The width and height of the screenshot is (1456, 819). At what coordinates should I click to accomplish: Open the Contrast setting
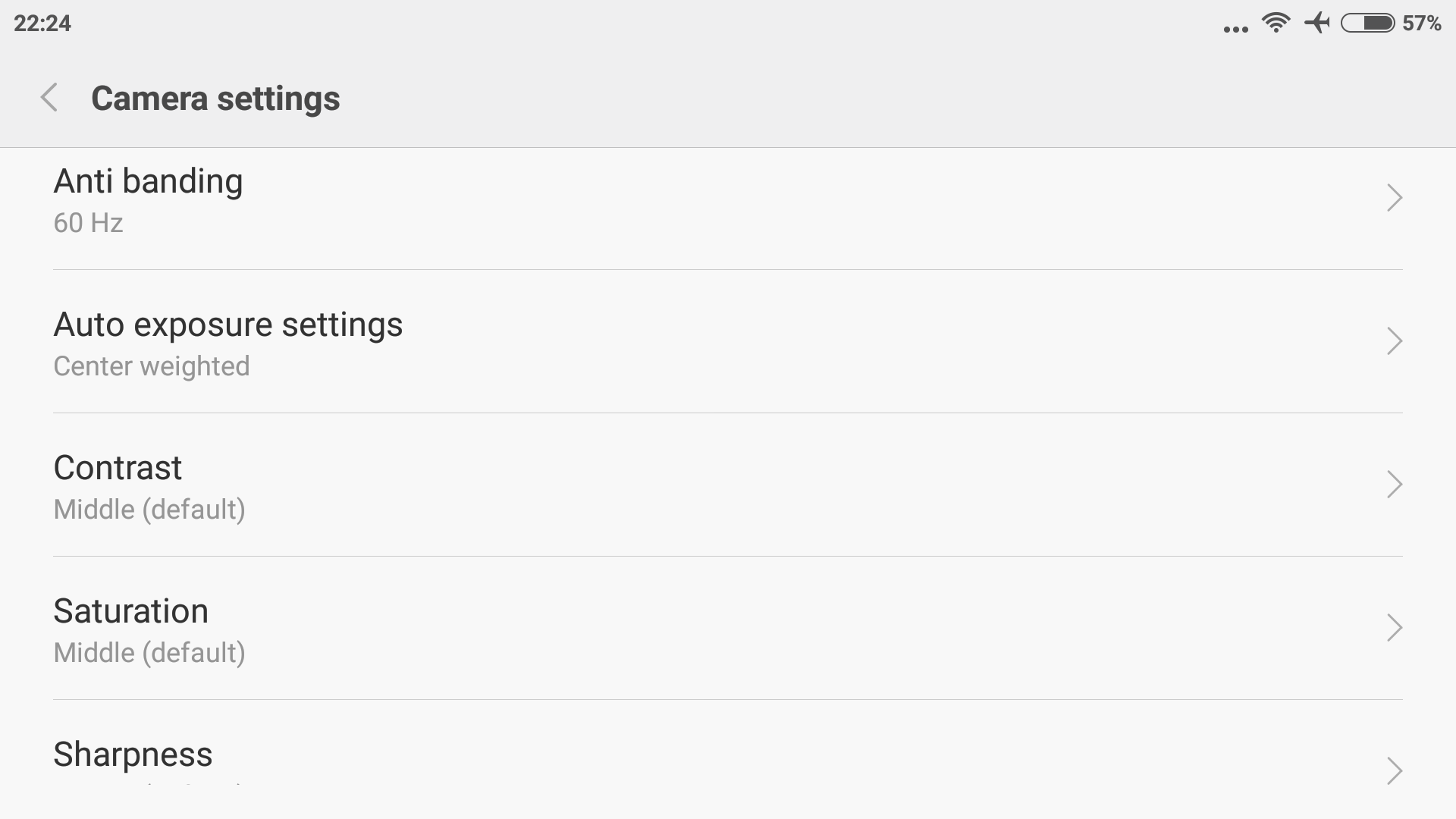(x=728, y=485)
